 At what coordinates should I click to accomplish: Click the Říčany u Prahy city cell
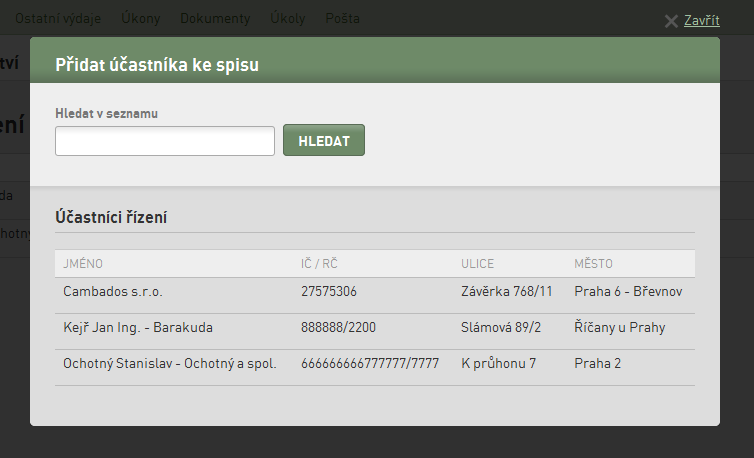point(620,328)
